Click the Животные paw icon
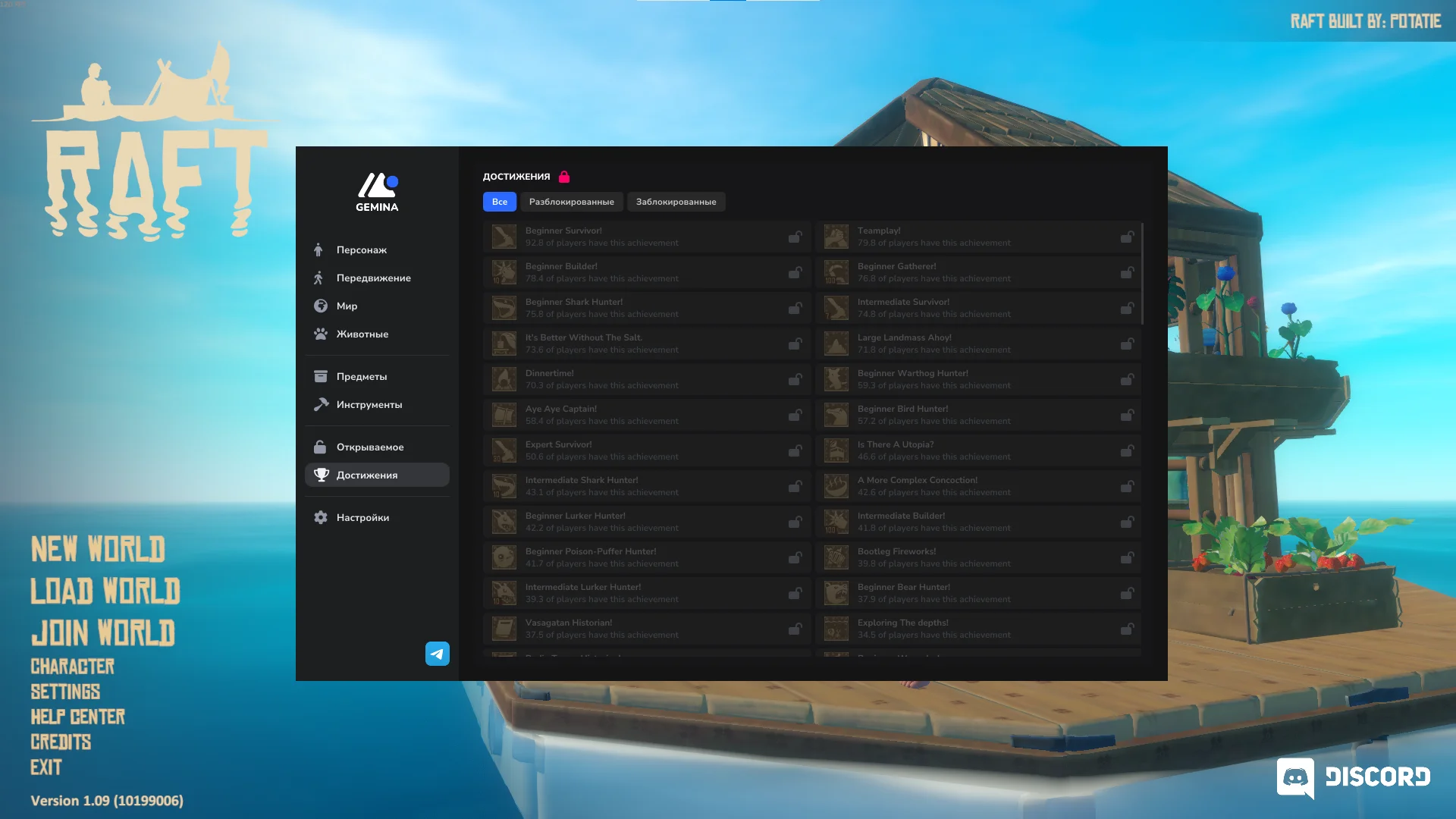 point(321,334)
